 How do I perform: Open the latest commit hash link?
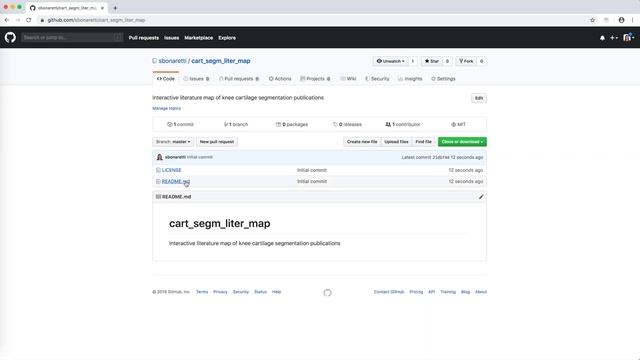tap(441, 157)
